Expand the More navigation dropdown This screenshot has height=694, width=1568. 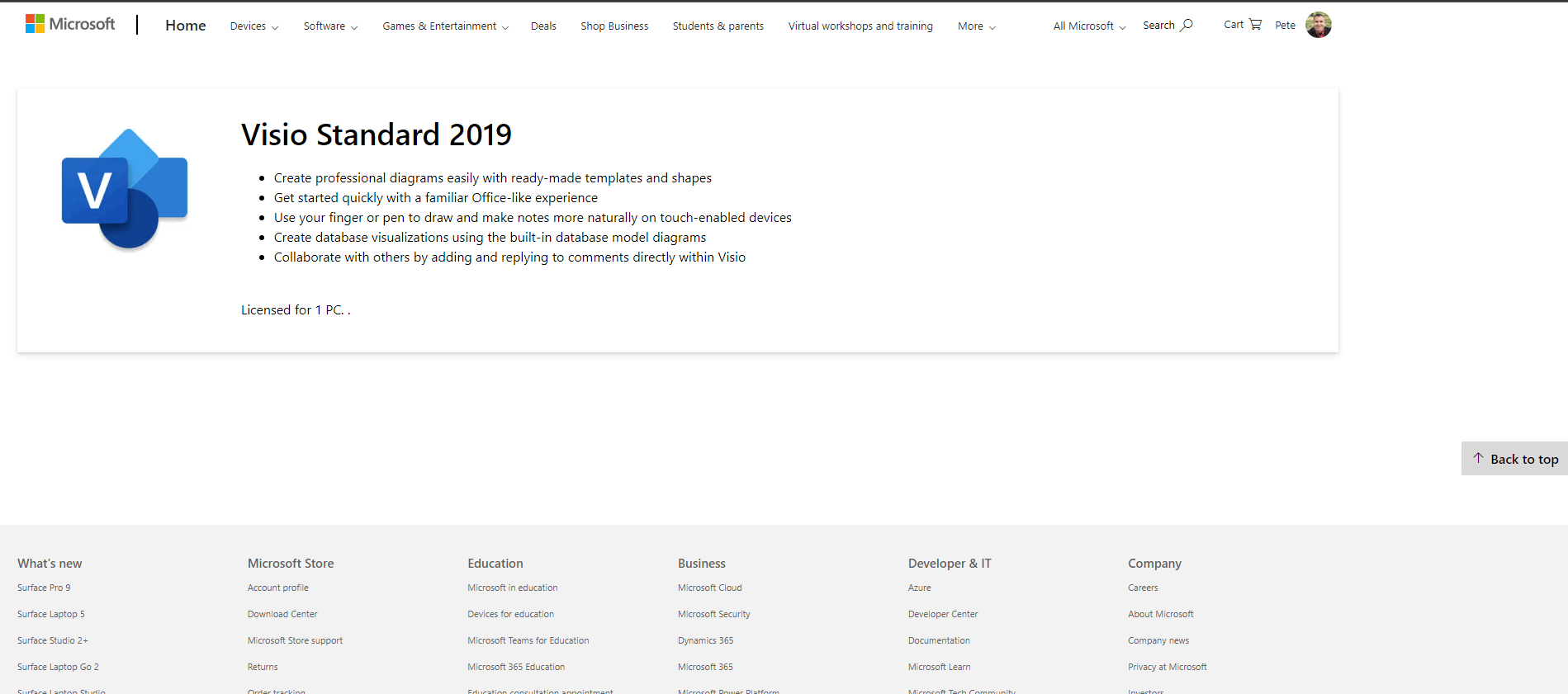977,26
